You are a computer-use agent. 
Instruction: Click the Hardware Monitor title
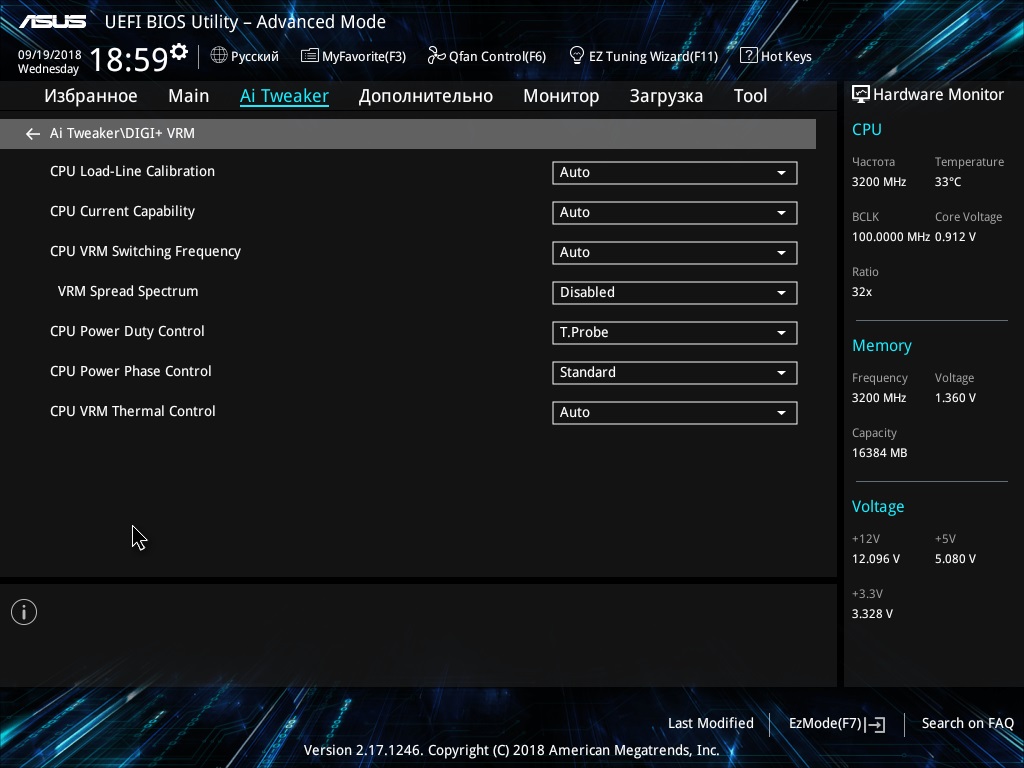(x=938, y=95)
